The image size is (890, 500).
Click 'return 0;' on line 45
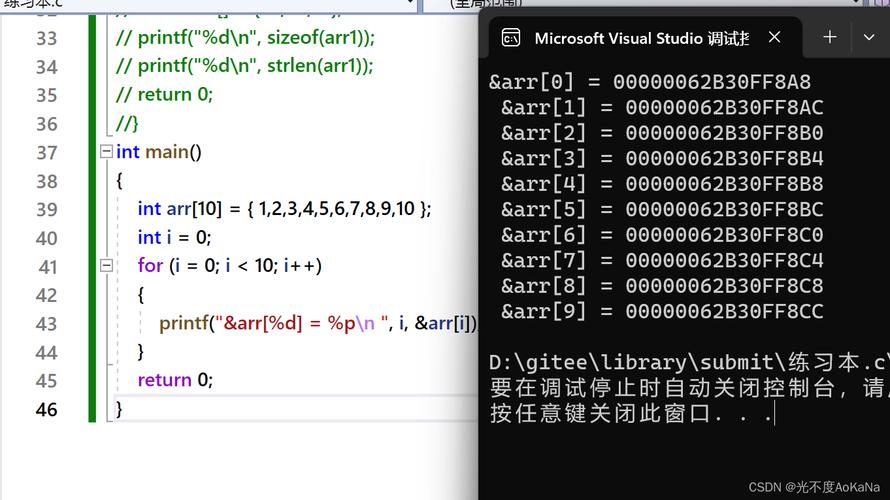coord(175,380)
